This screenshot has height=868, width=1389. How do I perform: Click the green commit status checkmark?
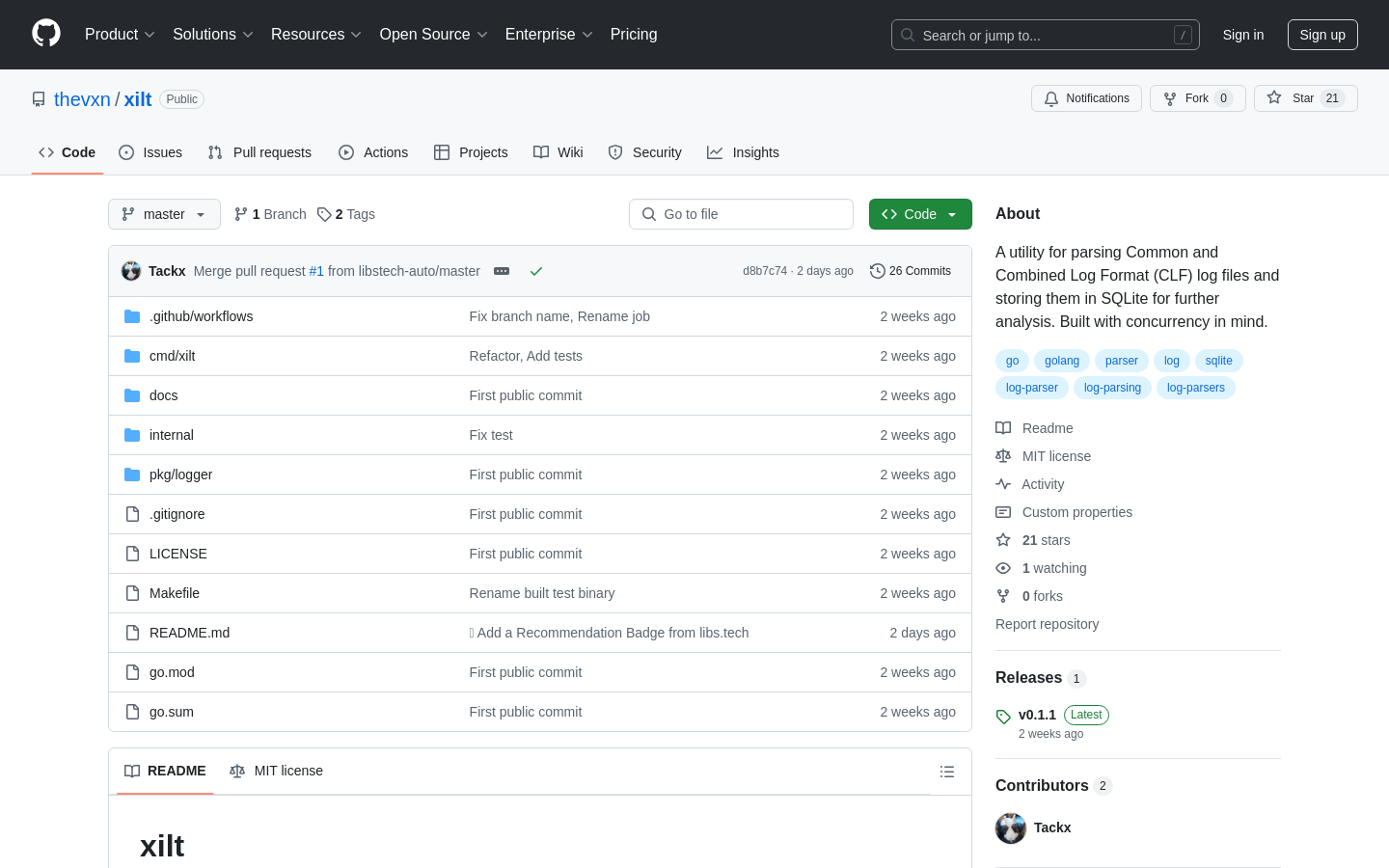[x=536, y=271]
